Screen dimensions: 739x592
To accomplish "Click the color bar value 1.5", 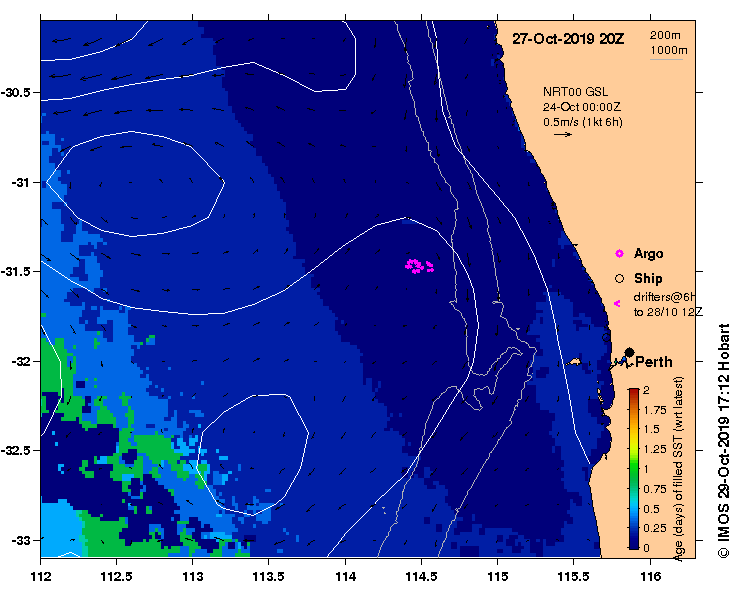I will pyautogui.click(x=651, y=429).
